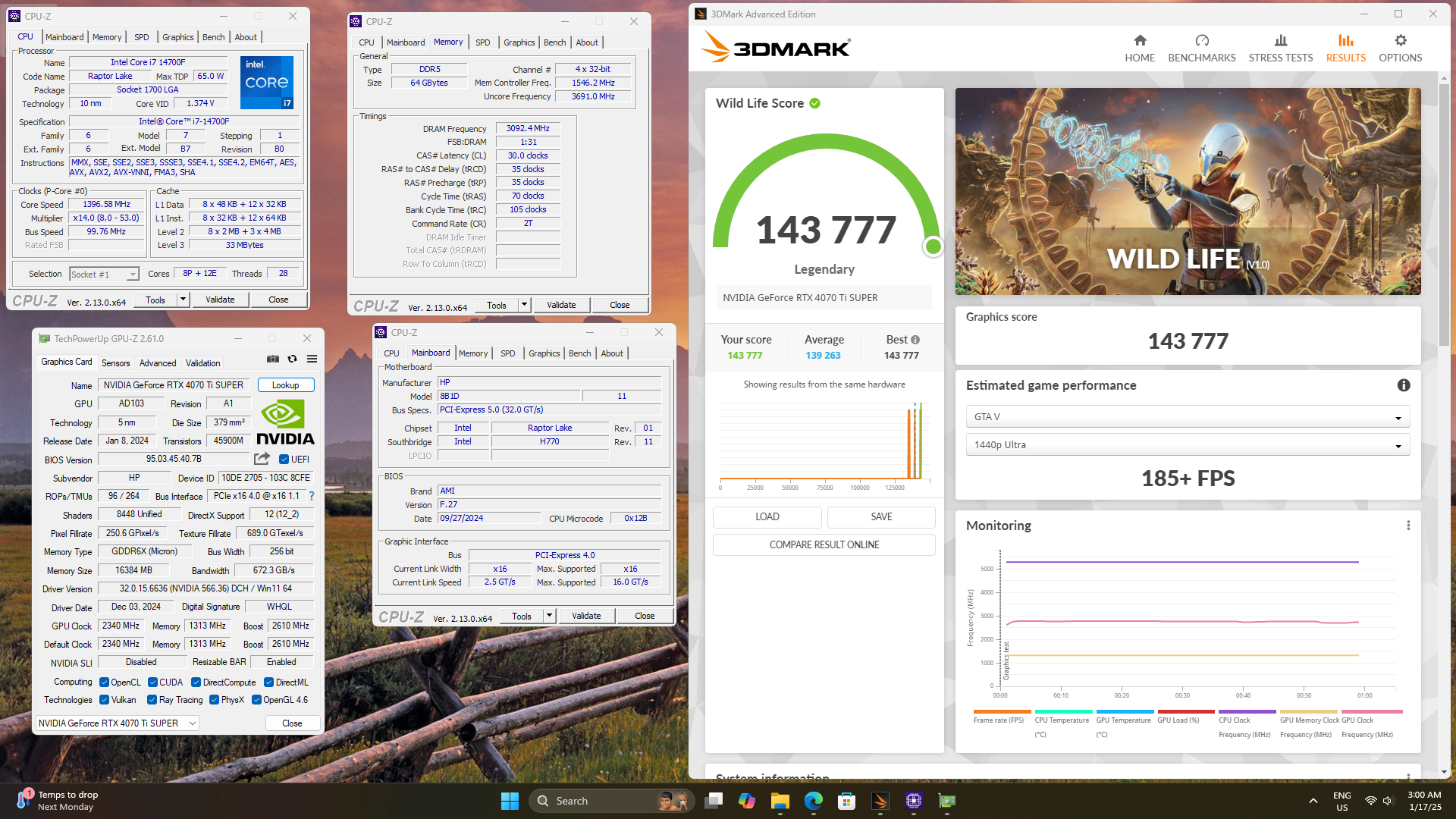
Task: Open File Explorer from taskbar
Action: [780, 801]
